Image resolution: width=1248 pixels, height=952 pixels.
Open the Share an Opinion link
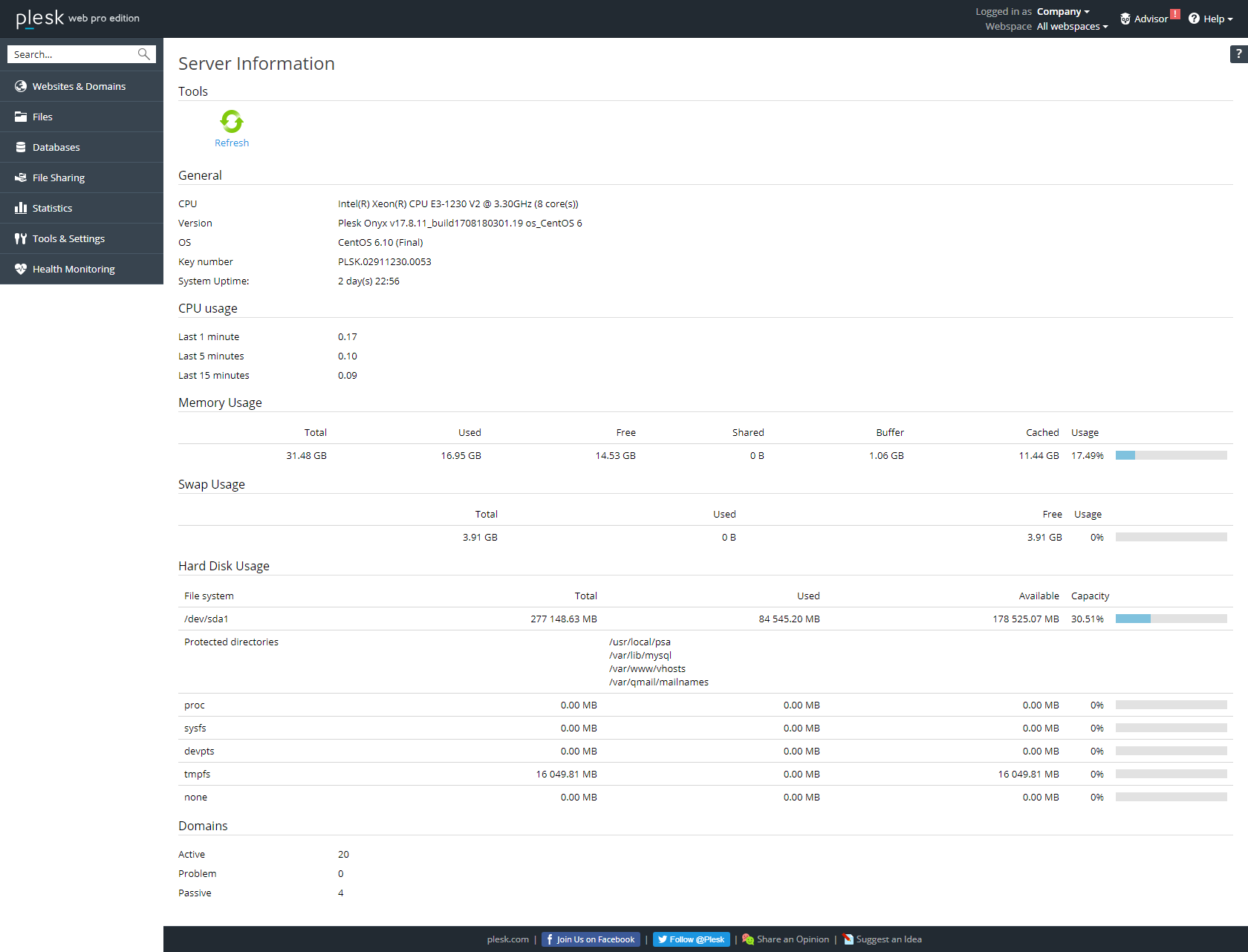point(786,939)
